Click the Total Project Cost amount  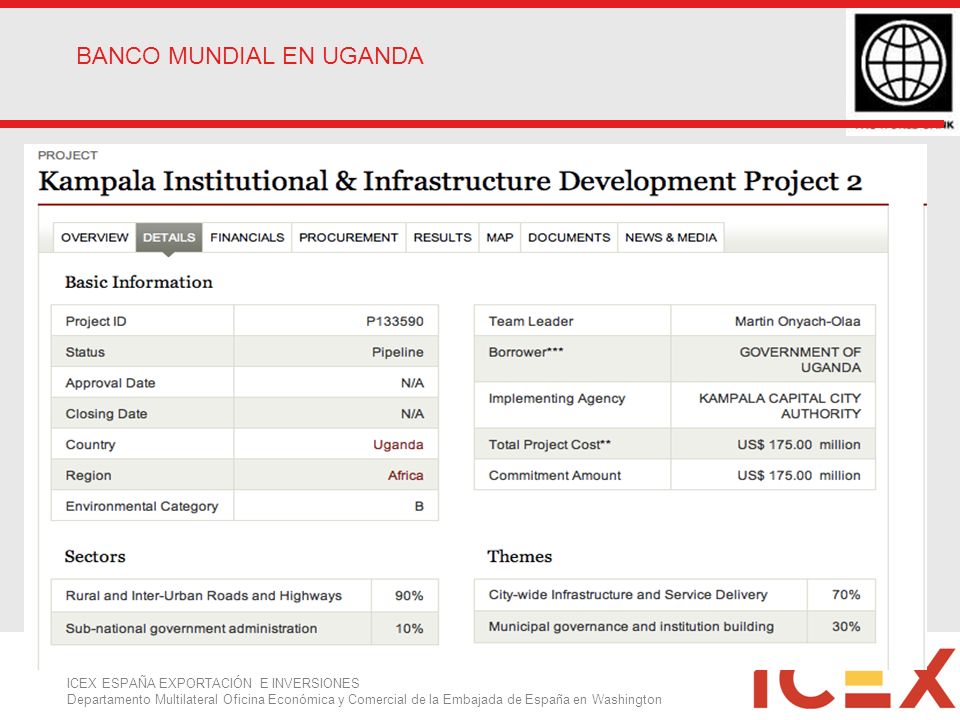(x=799, y=444)
